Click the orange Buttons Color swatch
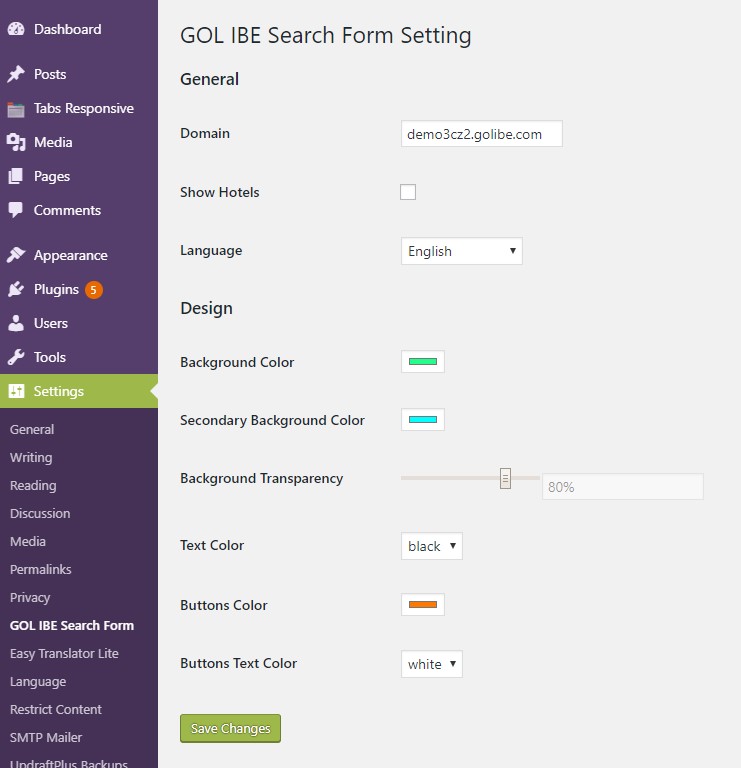The image size is (741, 768). click(x=423, y=604)
